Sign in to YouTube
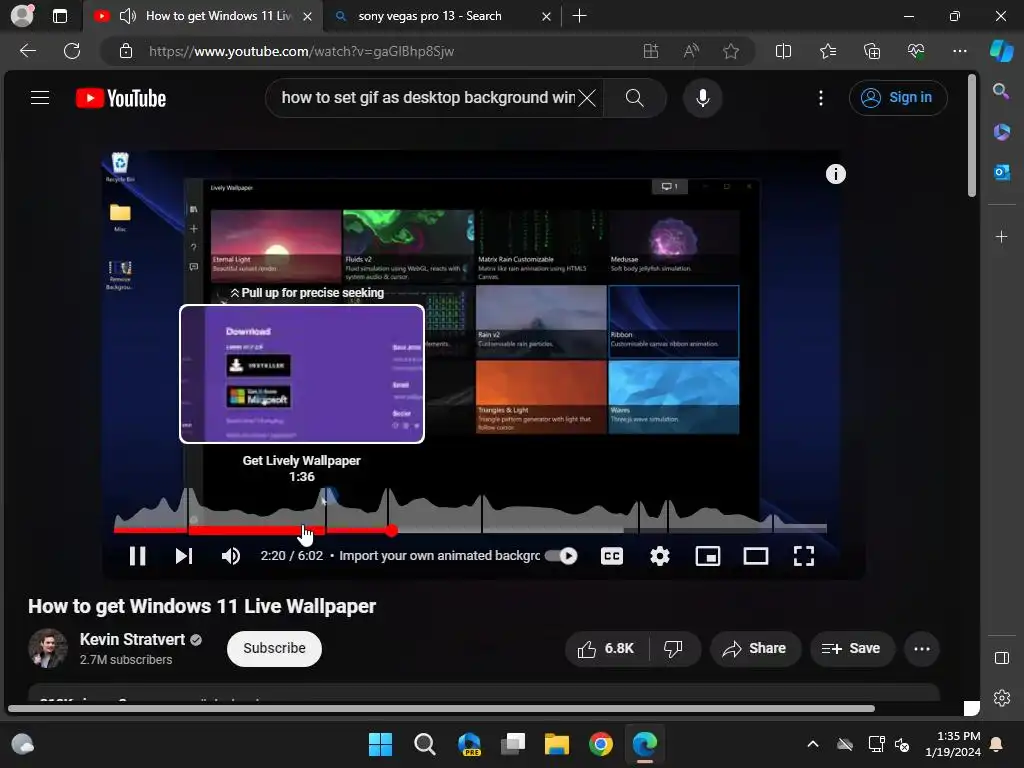Screen dimensions: 1024x768 (x=897, y=98)
